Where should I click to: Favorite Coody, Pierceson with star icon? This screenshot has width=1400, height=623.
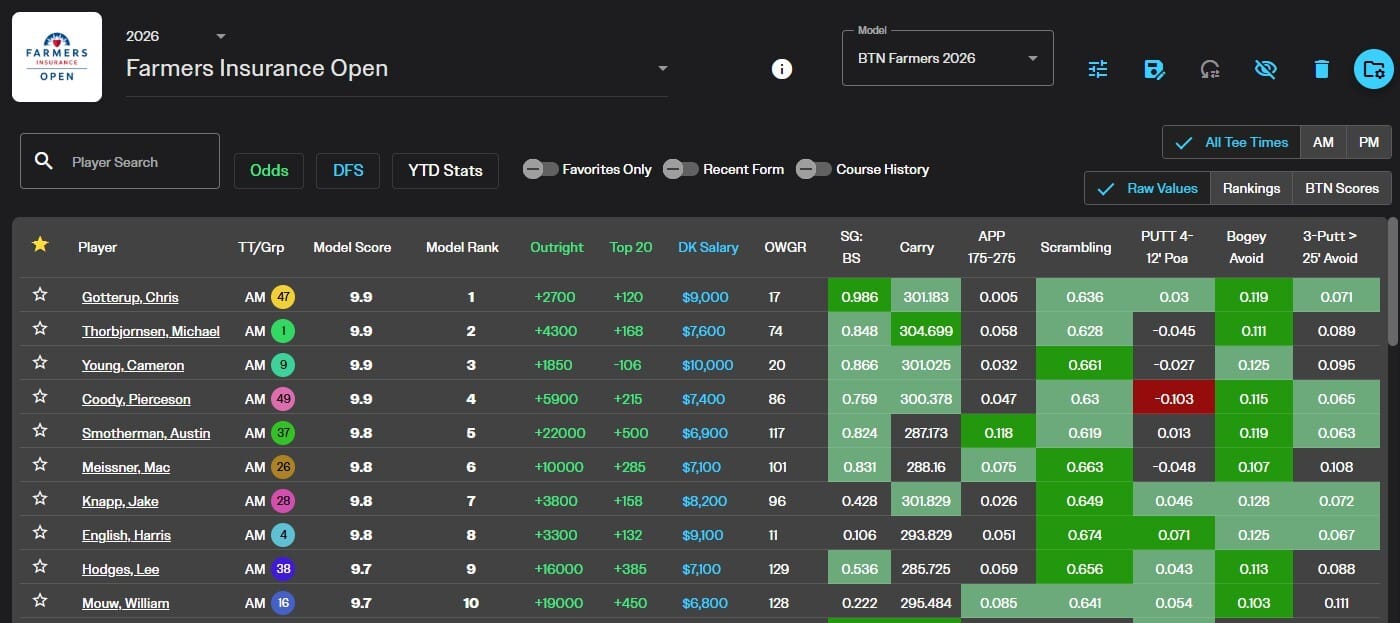[x=40, y=397]
